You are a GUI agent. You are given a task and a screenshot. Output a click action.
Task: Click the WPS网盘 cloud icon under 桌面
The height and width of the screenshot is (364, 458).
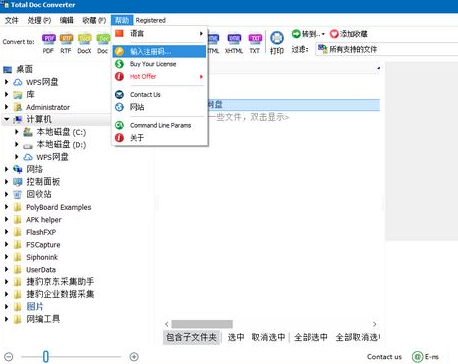[x=18, y=82]
